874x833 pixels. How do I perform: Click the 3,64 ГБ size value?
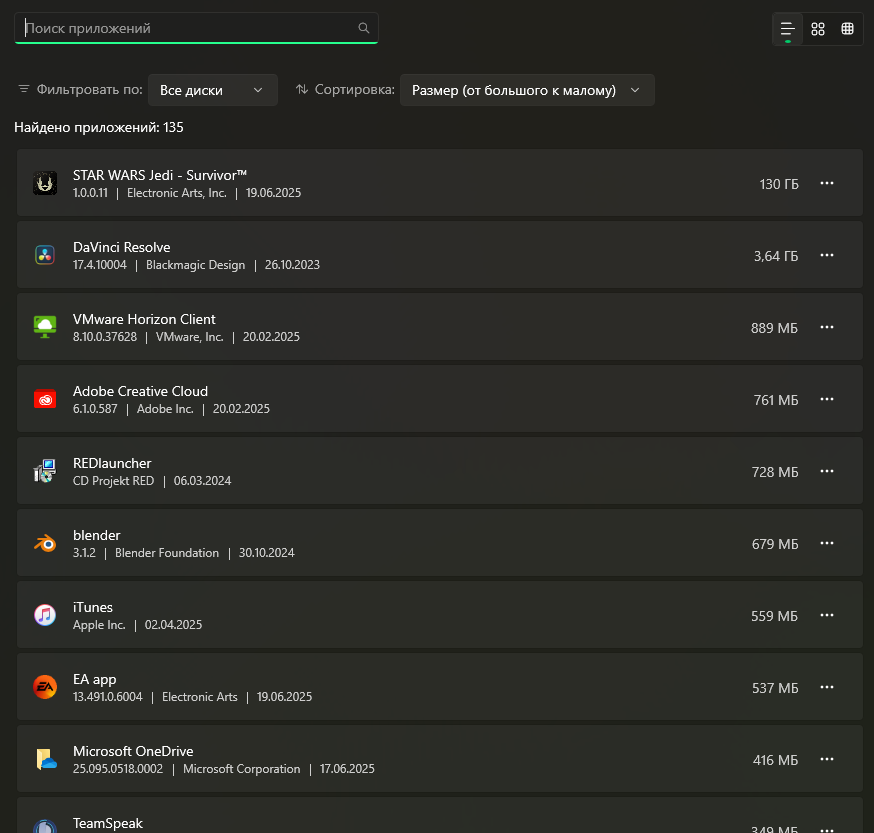click(x=776, y=256)
